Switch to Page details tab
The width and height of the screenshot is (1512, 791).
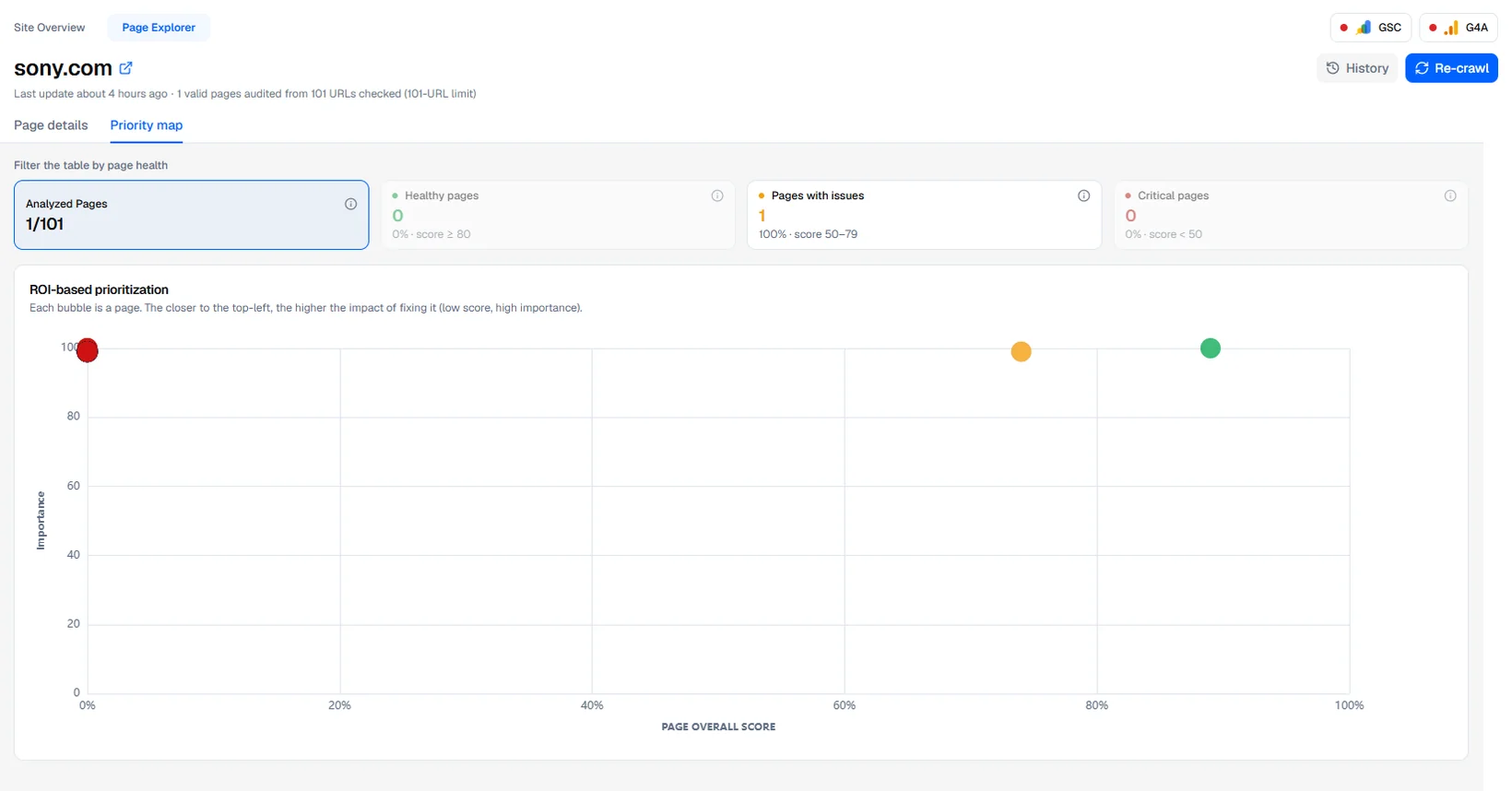(51, 125)
